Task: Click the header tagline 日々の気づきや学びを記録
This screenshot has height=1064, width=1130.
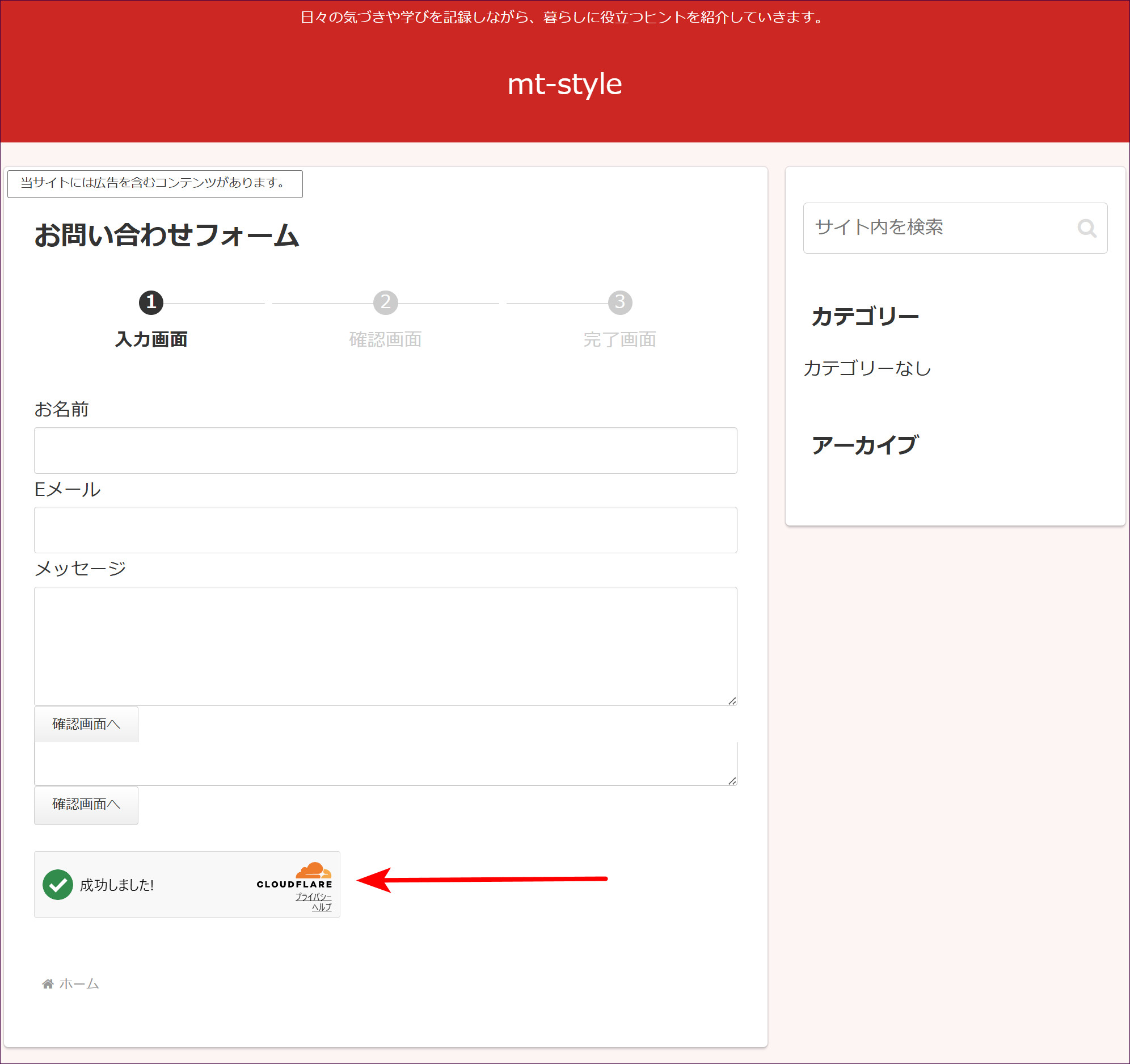Action: coord(562,18)
